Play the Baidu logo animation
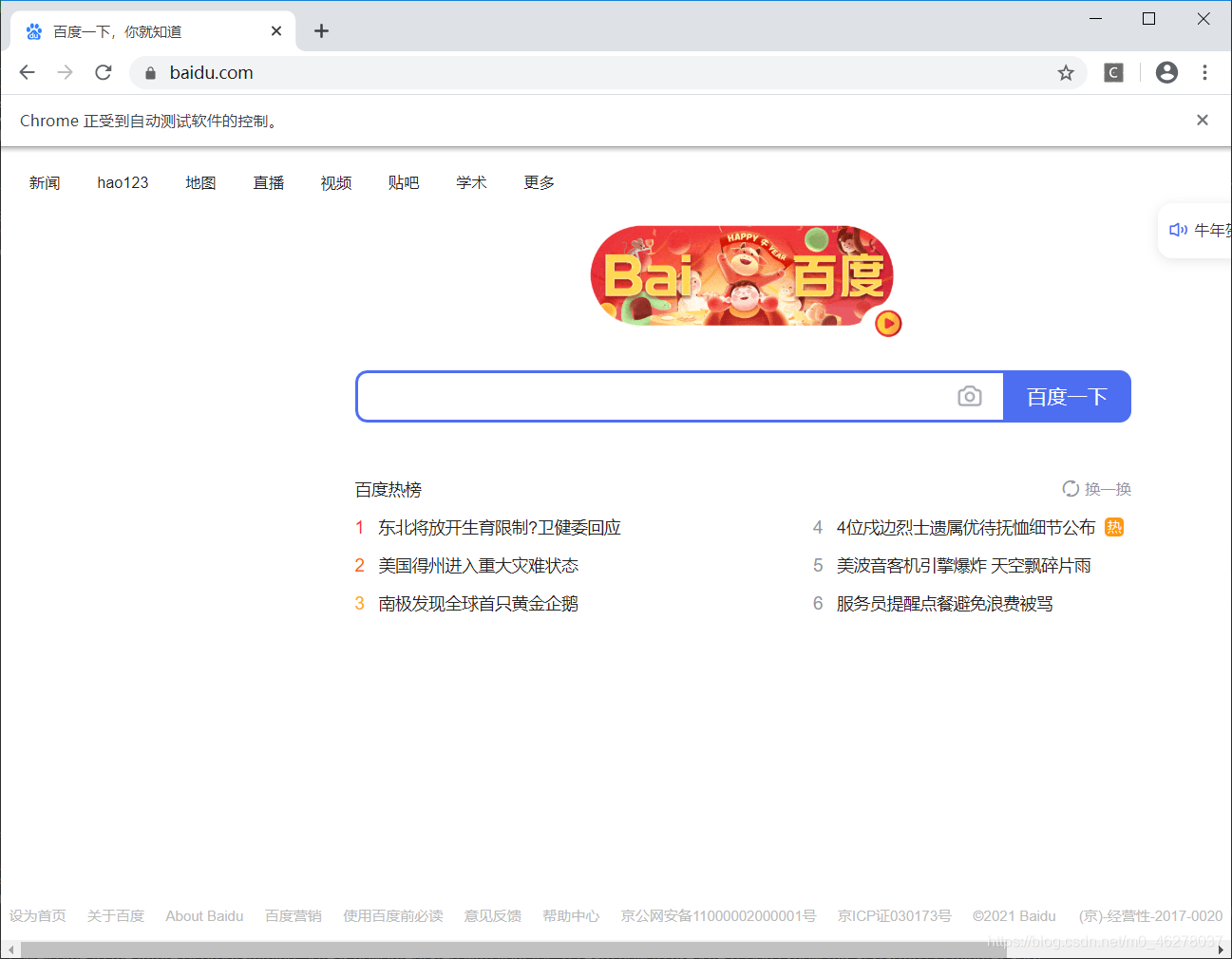Viewport: 1232px width, 959px height. (888, 324)
